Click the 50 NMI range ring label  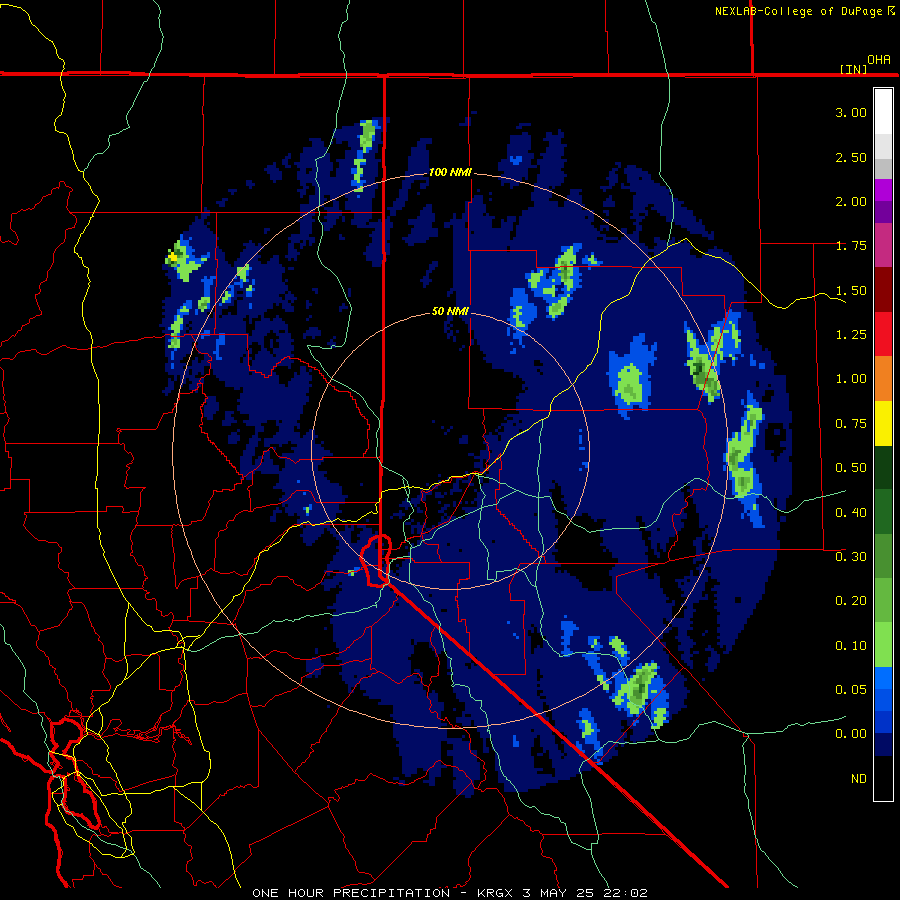click(450, 311)
